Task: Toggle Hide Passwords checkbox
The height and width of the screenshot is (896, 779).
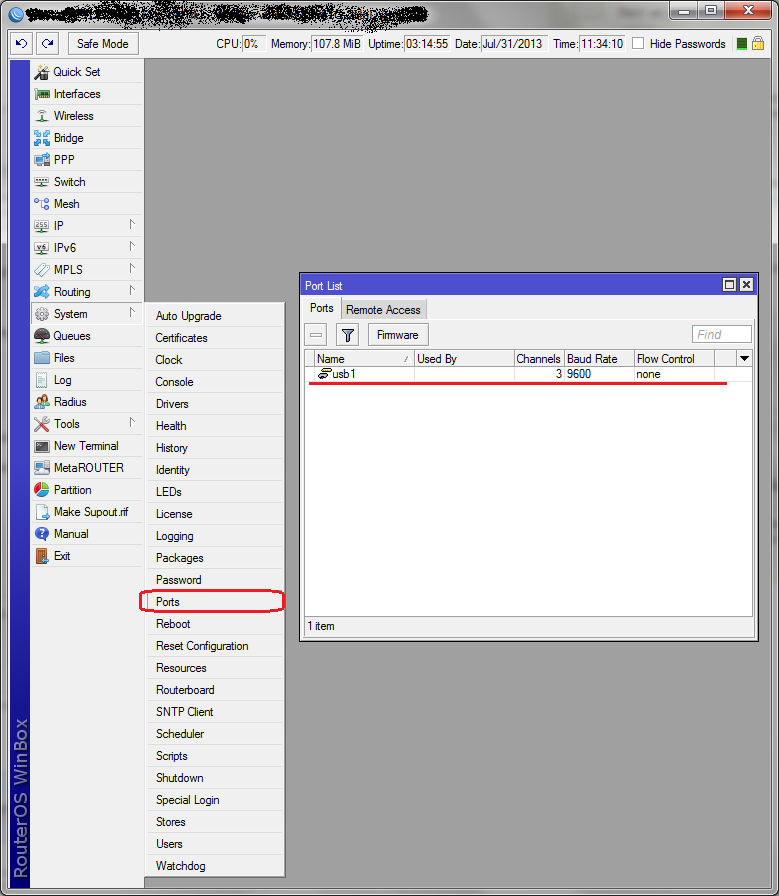Action: click(x=638, y=43)
